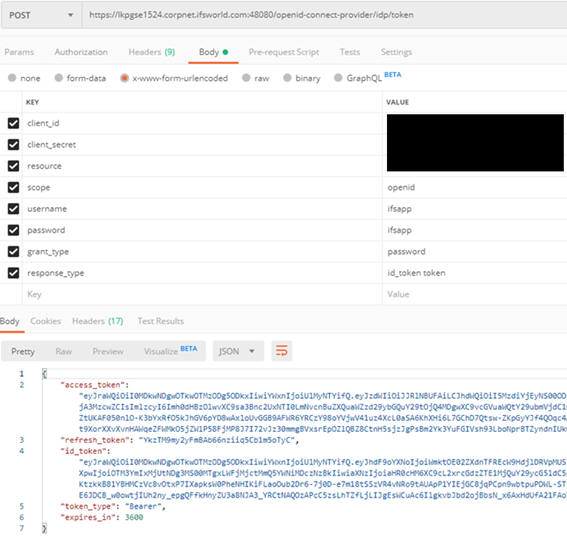Image resolution: width=567 pixels, height=538 pixels.
Task: Uncheck the scope parameter
Action: pos(13,187)
